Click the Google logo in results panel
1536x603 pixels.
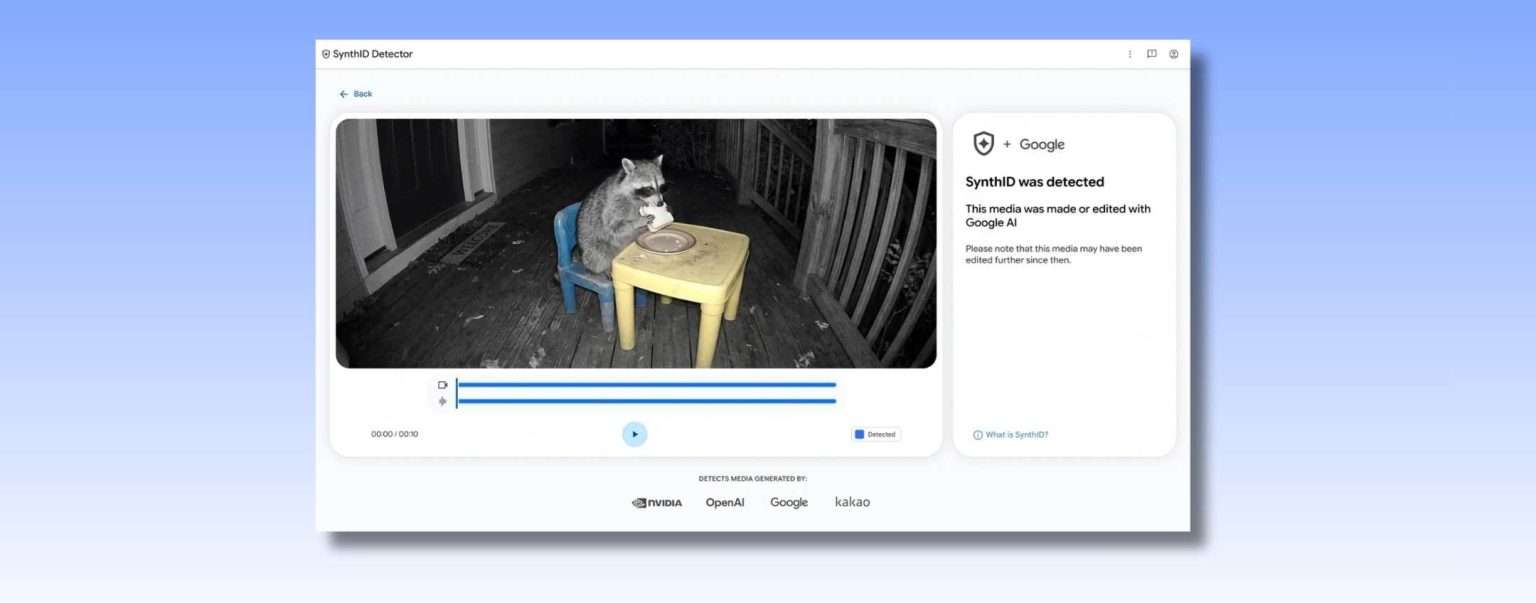click(1042, 144)
